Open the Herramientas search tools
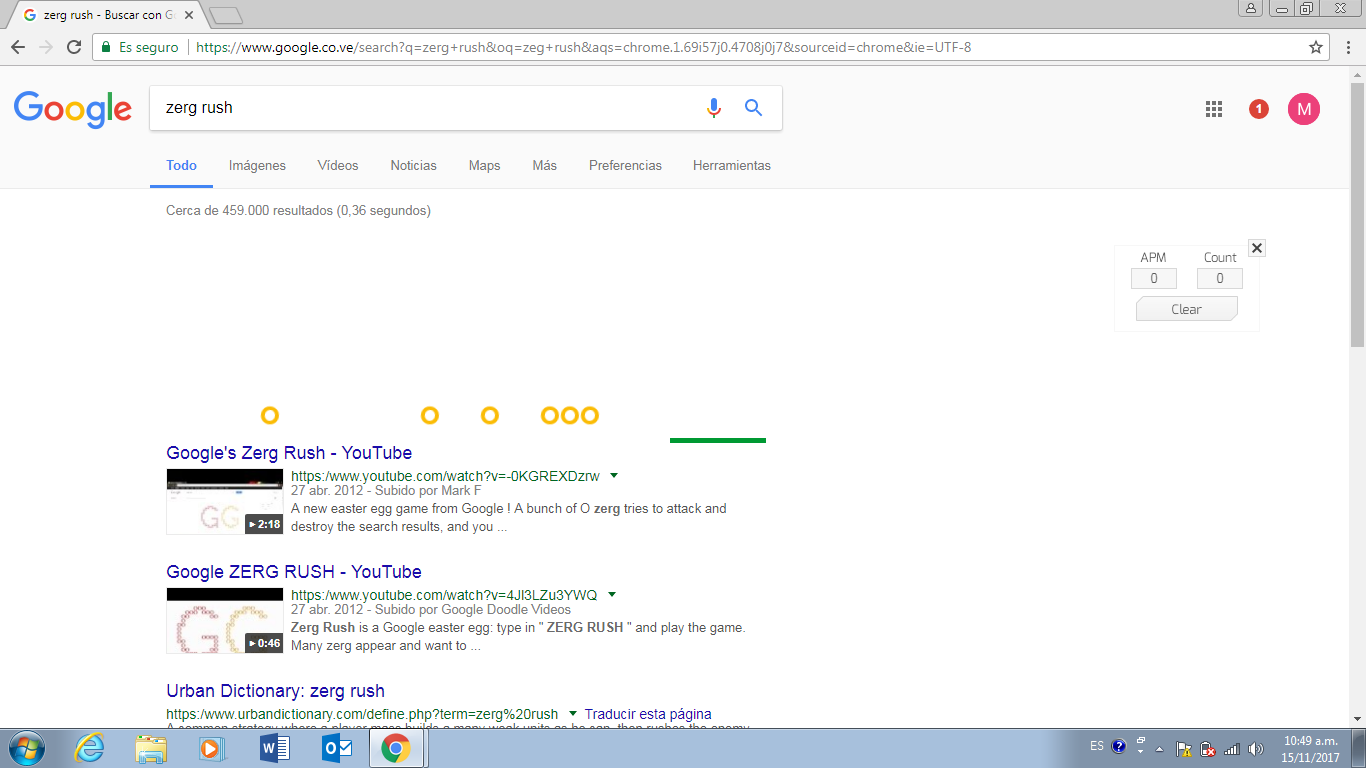This screenshot has width=1366, height=768. coord(732,166)
